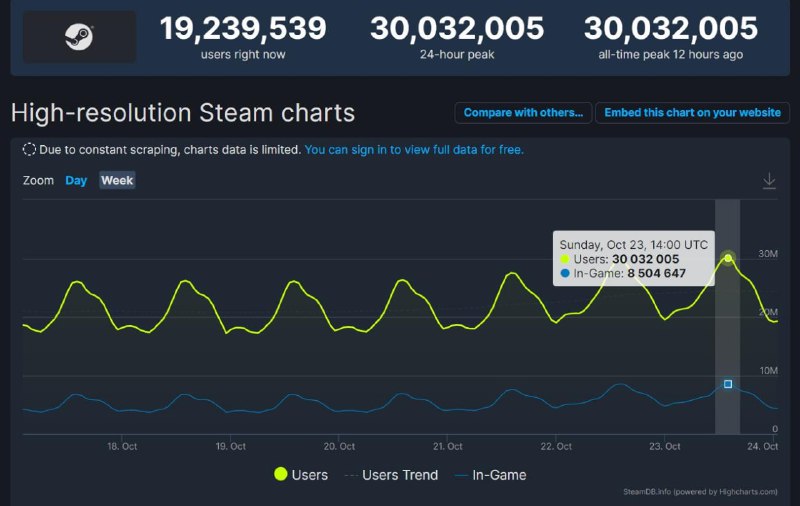800x506 pixels.
Task: Click the Zoom label
Action: click(x=38, y=181)
